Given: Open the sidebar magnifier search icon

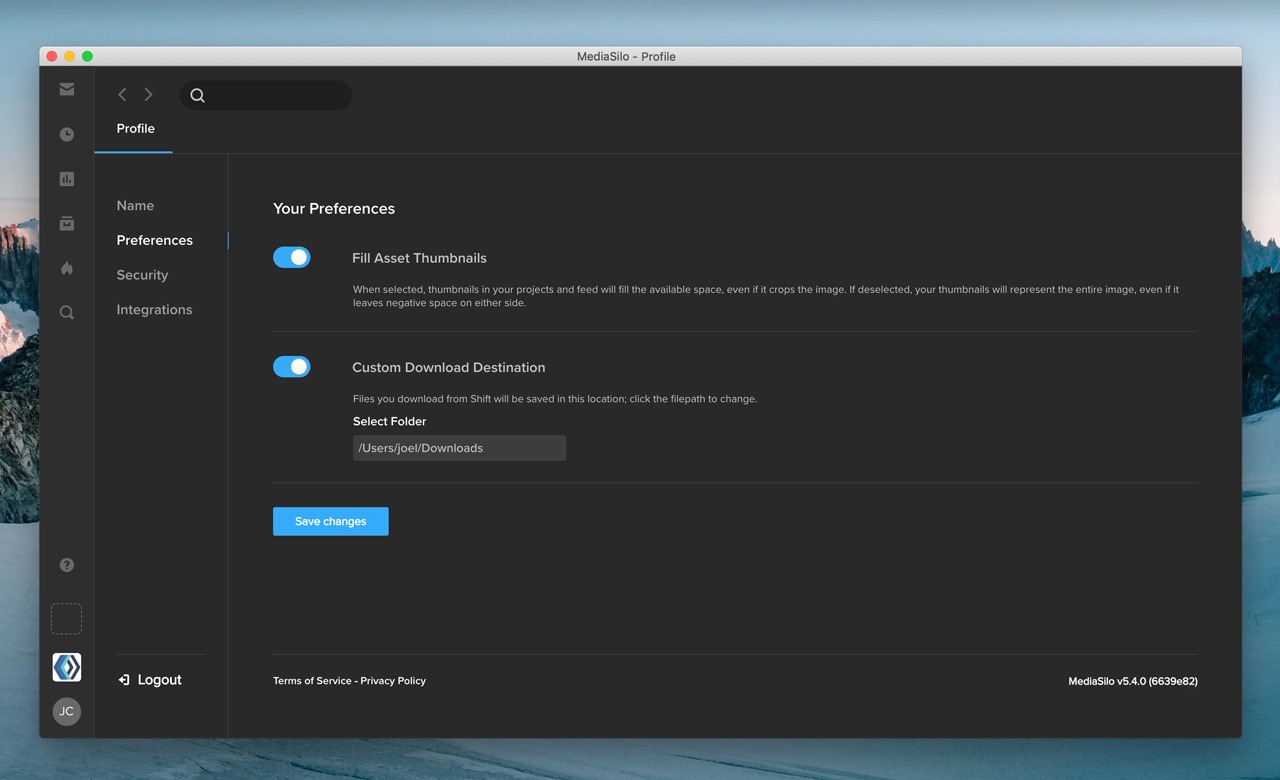Looking at the screenshot, I should point(67,312).
